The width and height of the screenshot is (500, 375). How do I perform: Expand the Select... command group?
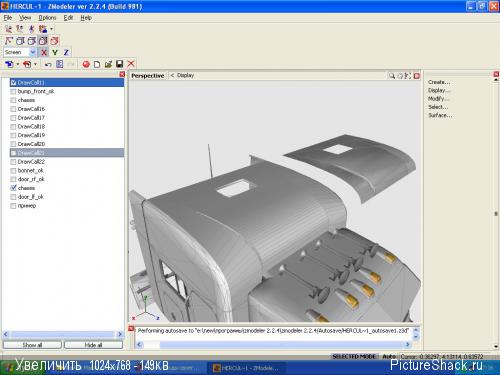click(x=438, y=107)
